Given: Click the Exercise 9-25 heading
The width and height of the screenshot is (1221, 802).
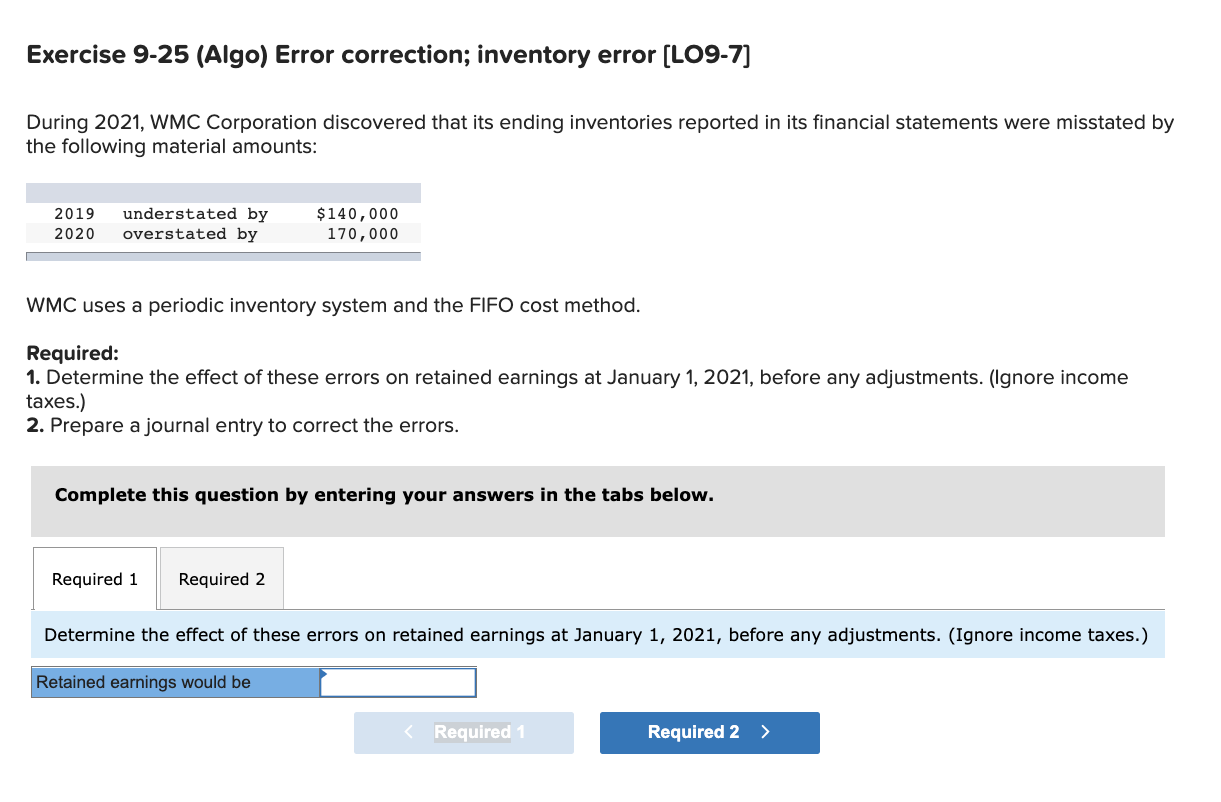Looking at the screenshot, I should coord(387,55).
